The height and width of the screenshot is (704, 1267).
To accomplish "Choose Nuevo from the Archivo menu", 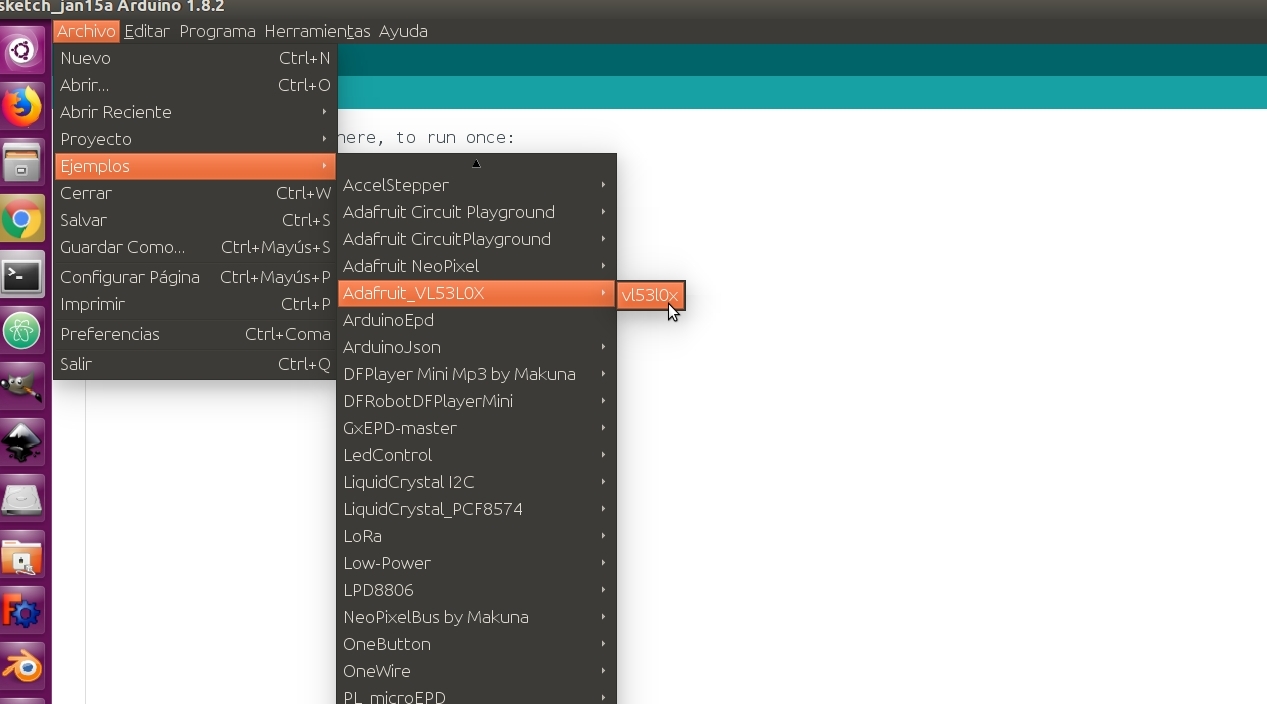I will 195,58.
